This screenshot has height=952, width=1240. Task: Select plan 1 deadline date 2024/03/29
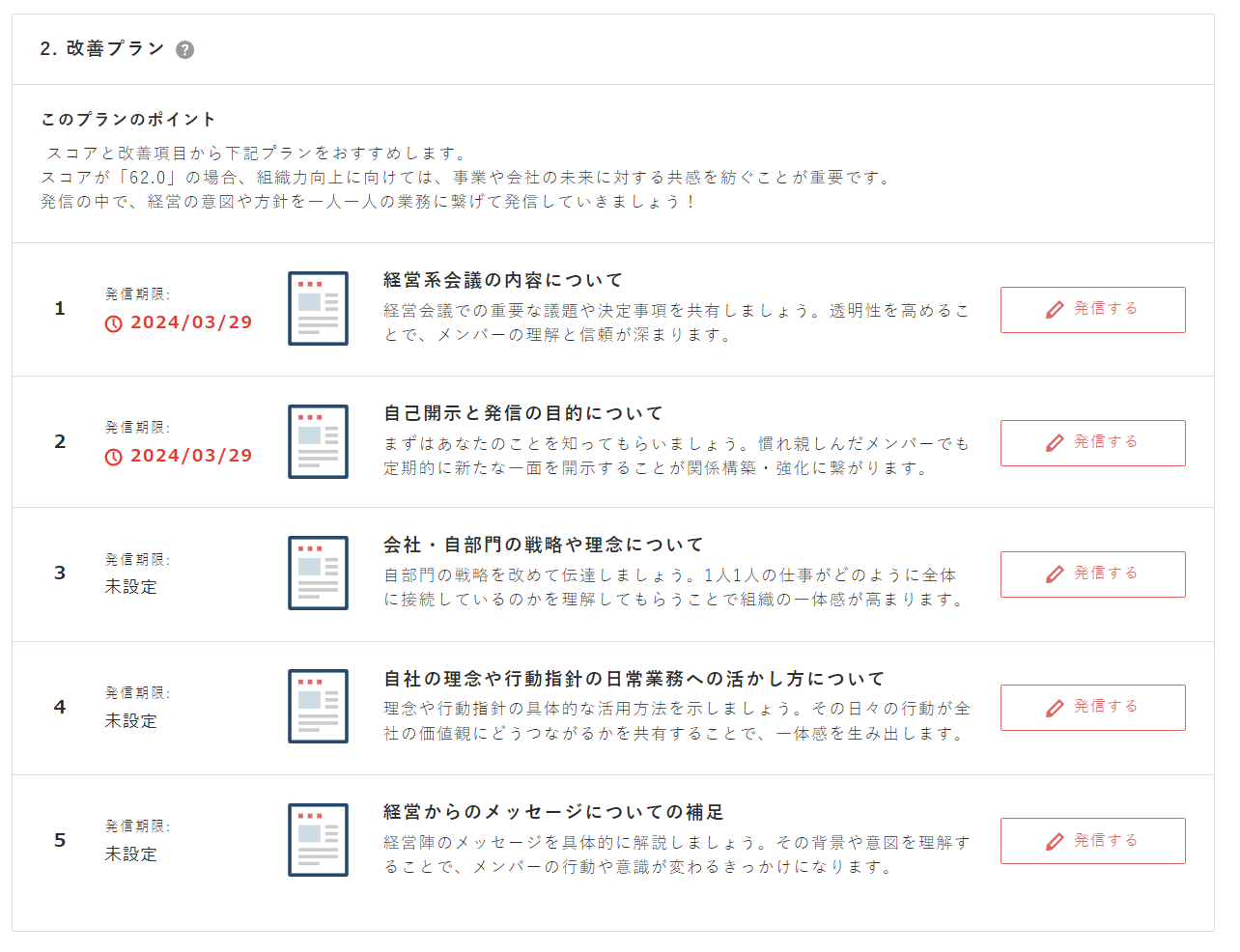191,322
